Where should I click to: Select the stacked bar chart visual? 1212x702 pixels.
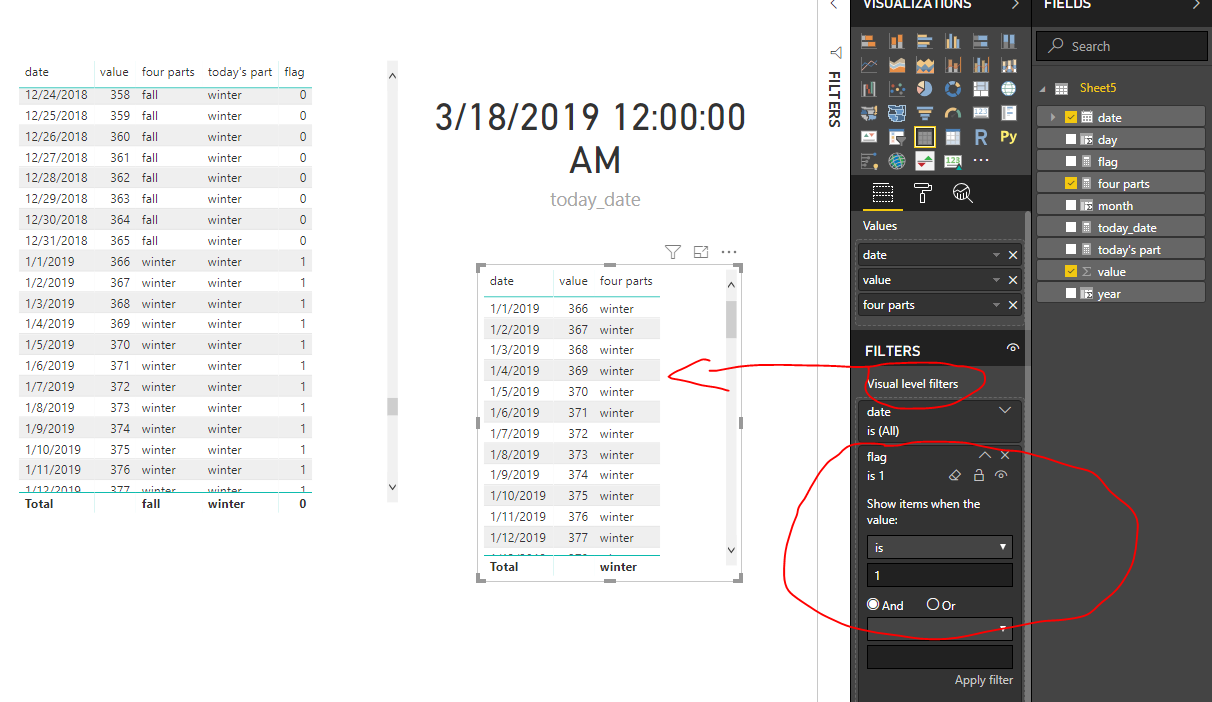[x=869, y=41]
